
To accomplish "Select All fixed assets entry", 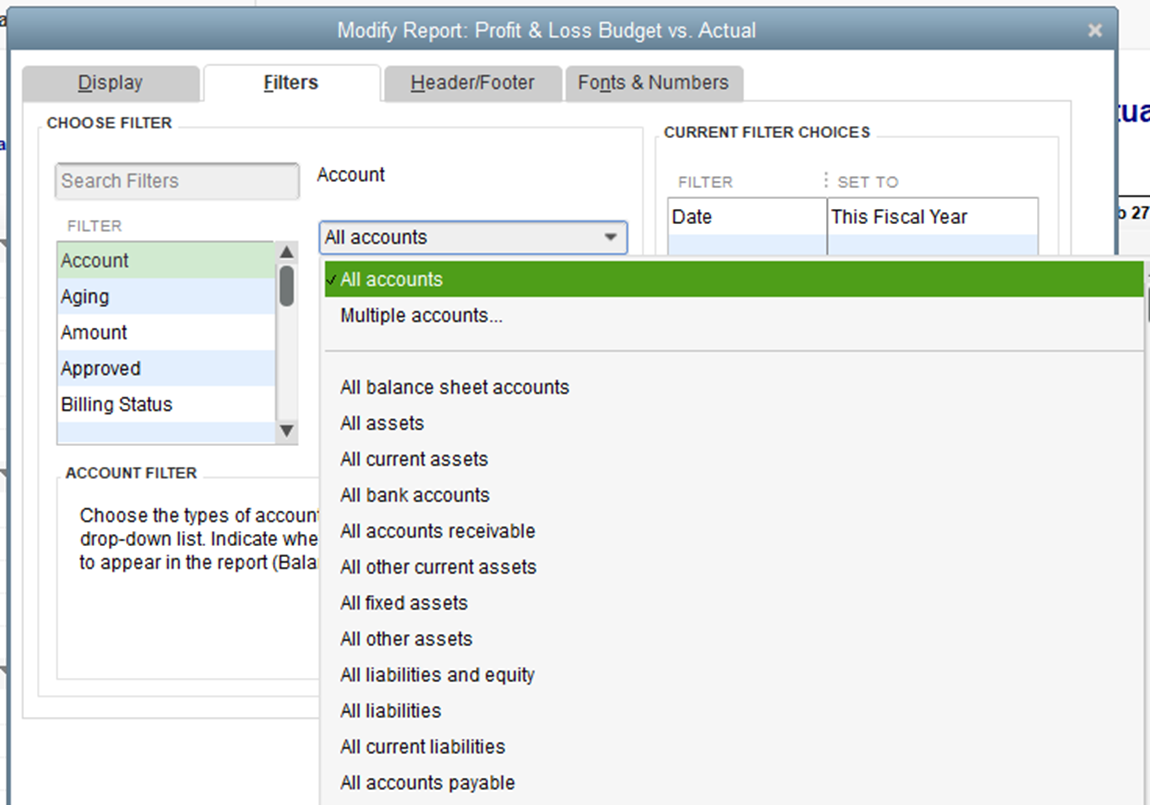I will pos(403,604).
